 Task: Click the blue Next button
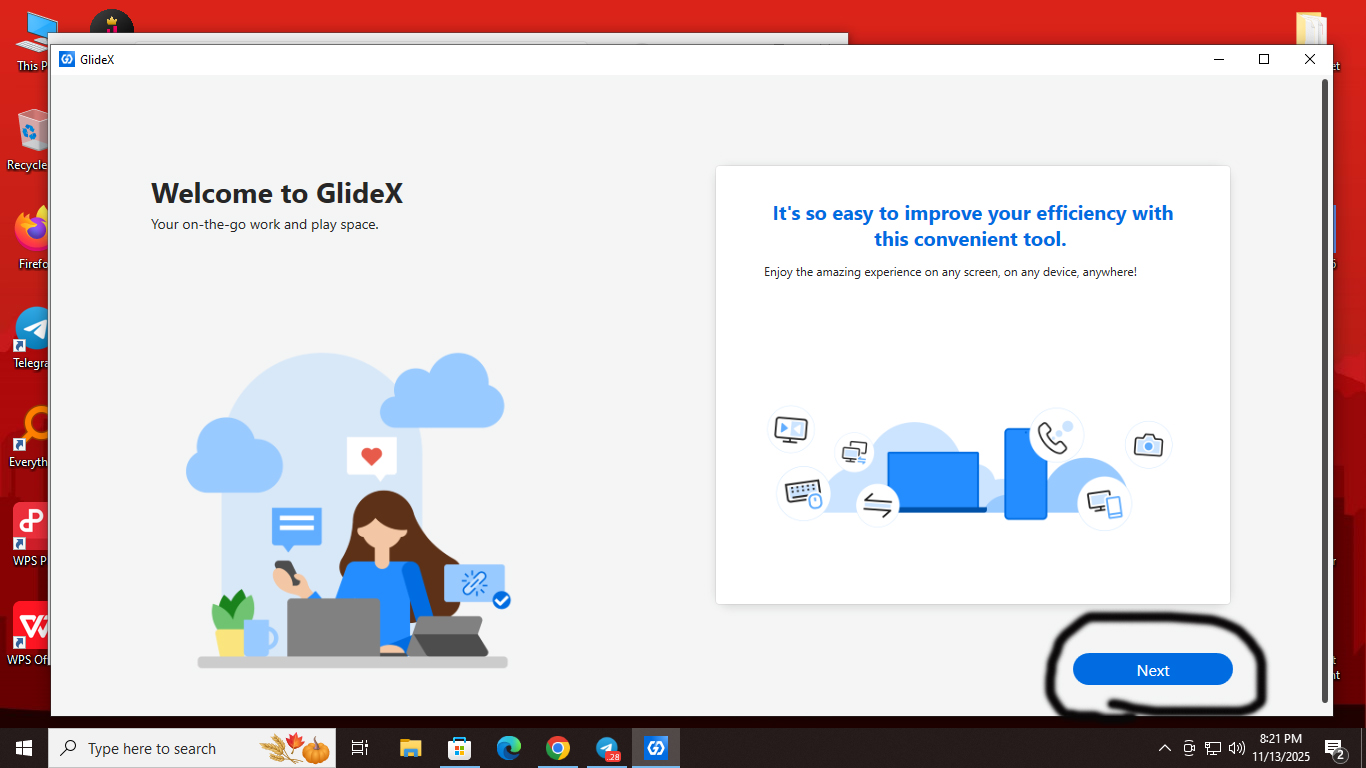tap(1152, 670)
